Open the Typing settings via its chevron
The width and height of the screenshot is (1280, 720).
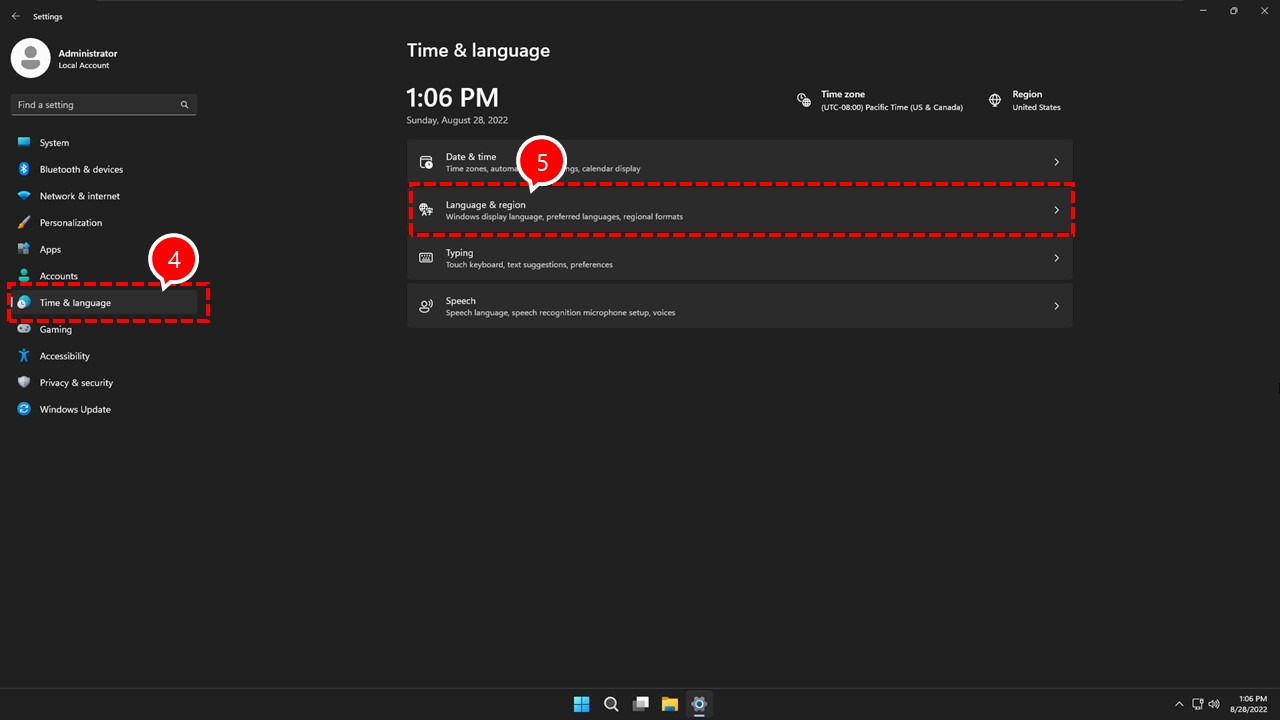coord(1056,258)
